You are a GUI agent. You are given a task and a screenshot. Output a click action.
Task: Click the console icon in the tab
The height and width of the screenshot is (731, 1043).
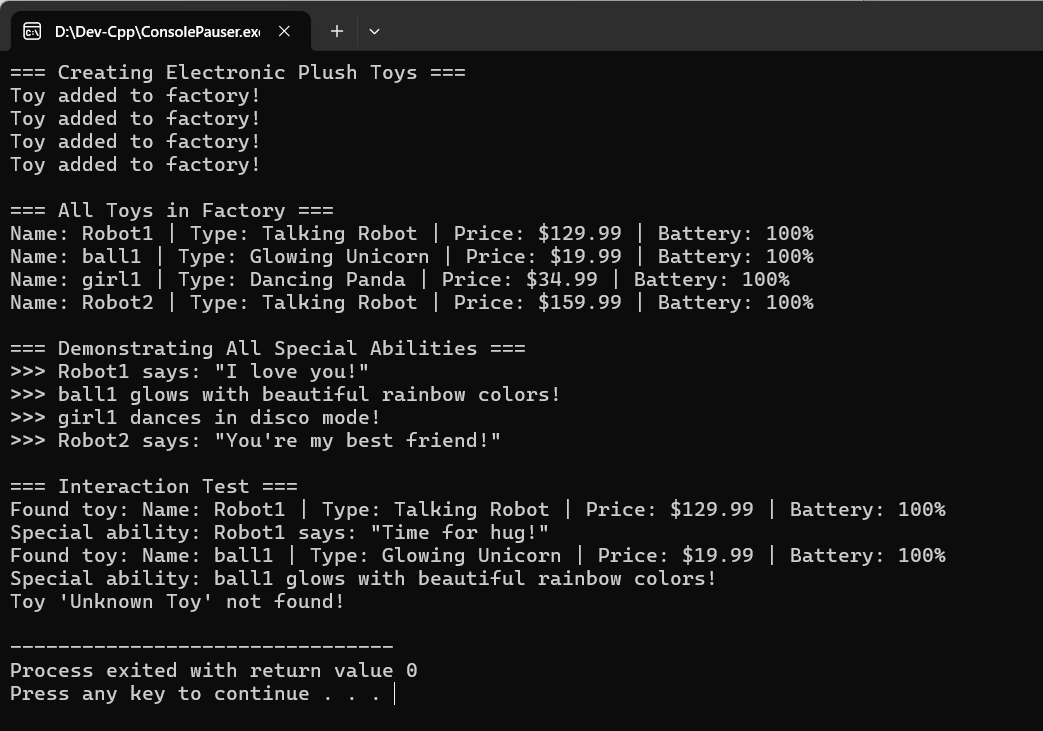32,31
